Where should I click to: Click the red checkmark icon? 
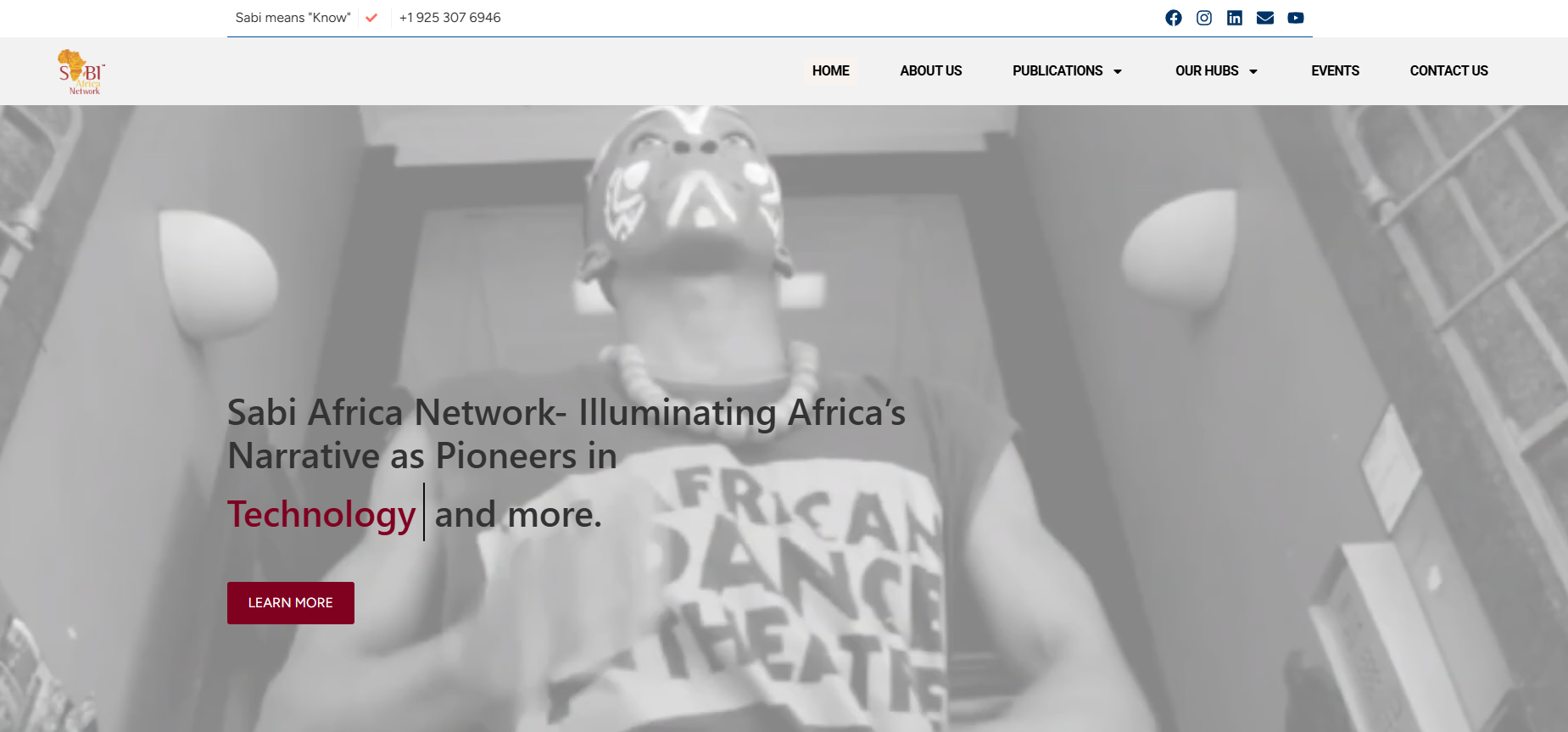tap(371, 17)
